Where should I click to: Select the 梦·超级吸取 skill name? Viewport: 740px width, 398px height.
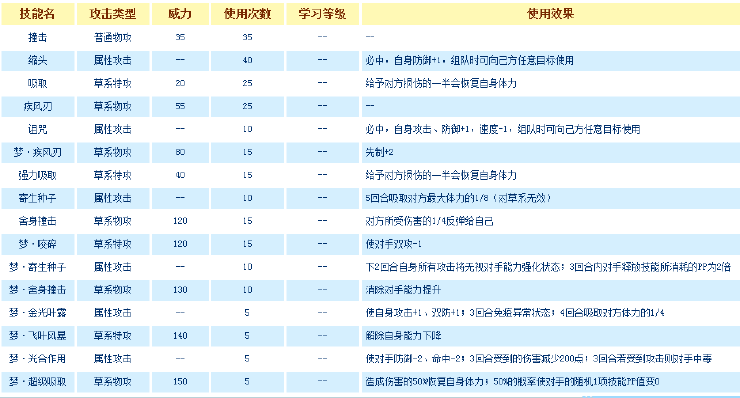click(38, 381)
